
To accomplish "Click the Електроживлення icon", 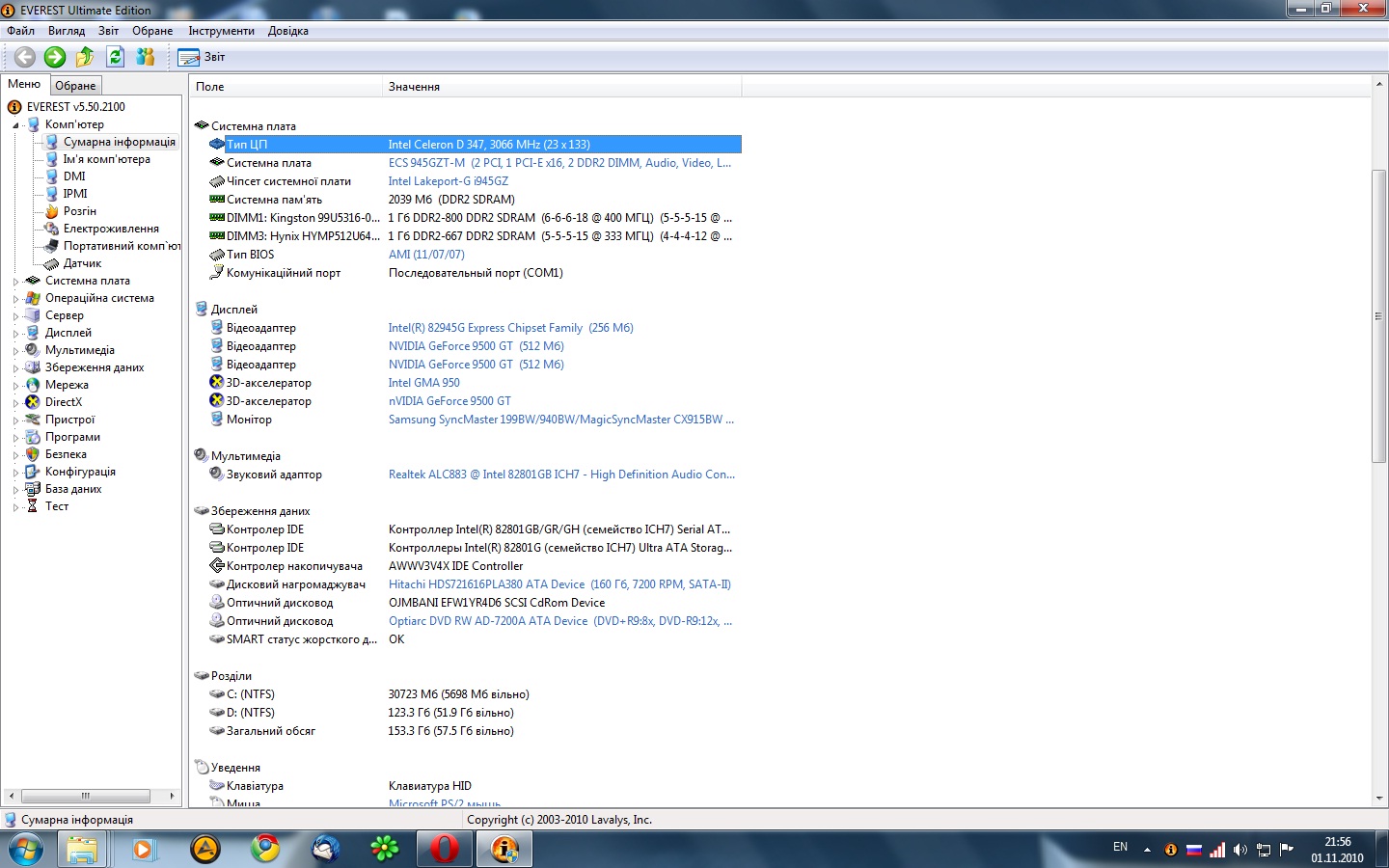I will pos(52,229).
